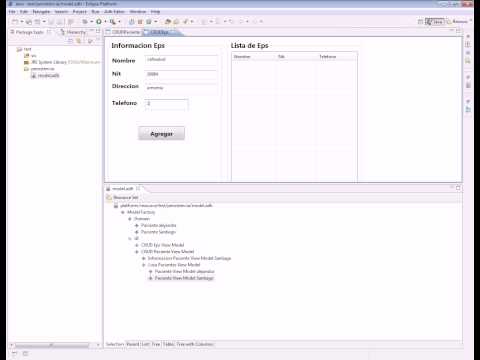Collapse the Model Factory tree node
480x360 pixels.
click(123, 212)
